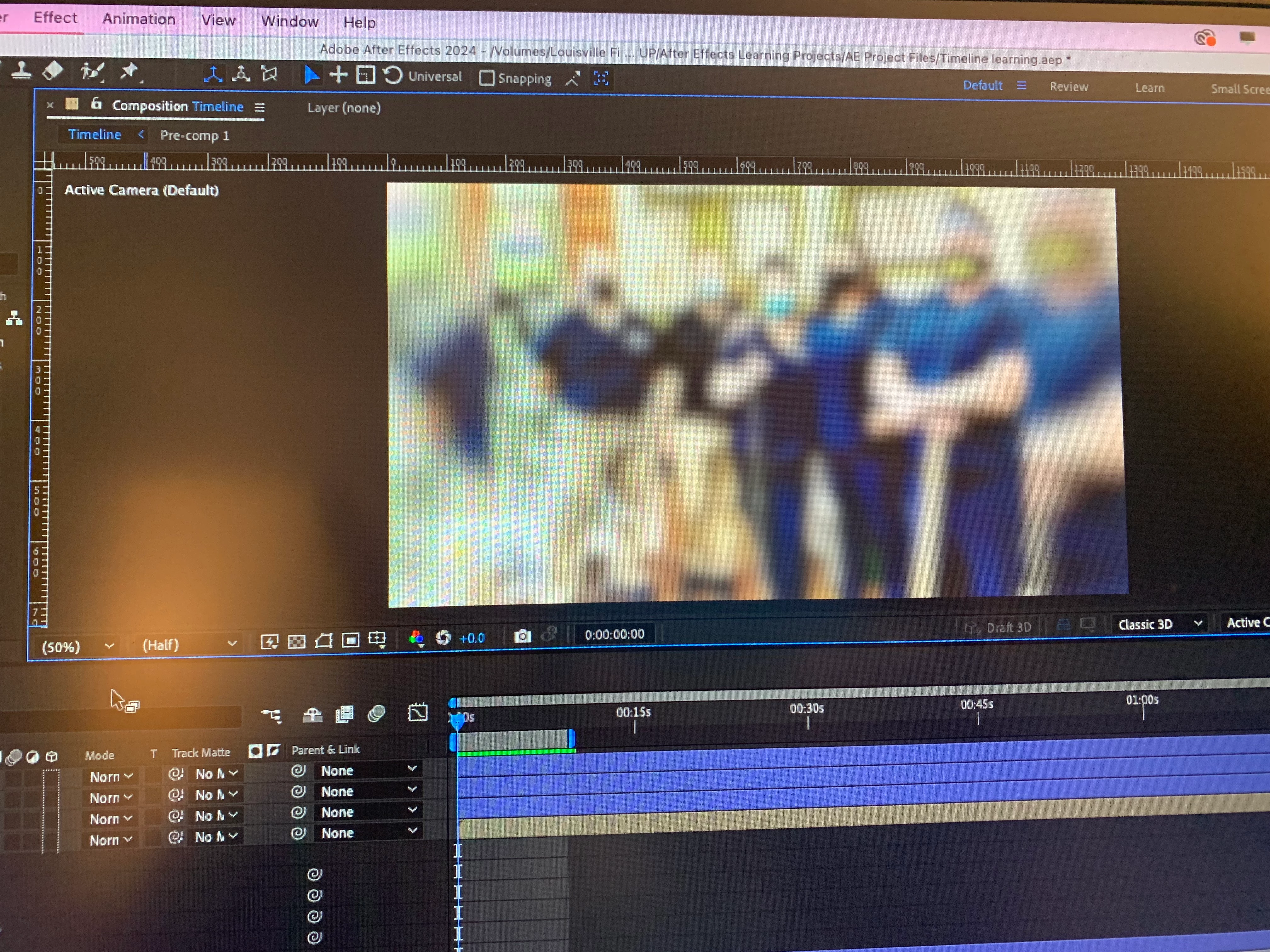Click the reset exposure icon
Screen dimensions: 1270x952
[x=443, y=637]
